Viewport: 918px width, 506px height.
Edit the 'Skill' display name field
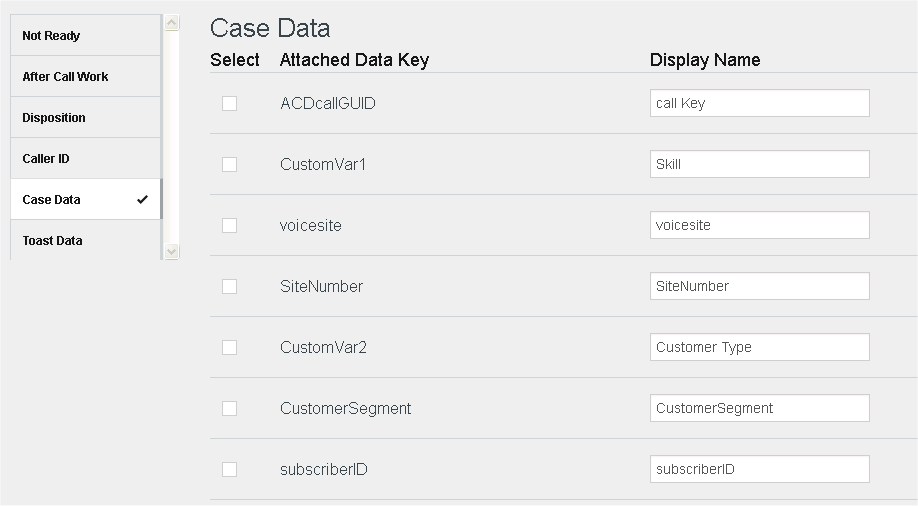click(x=759, y=164)
